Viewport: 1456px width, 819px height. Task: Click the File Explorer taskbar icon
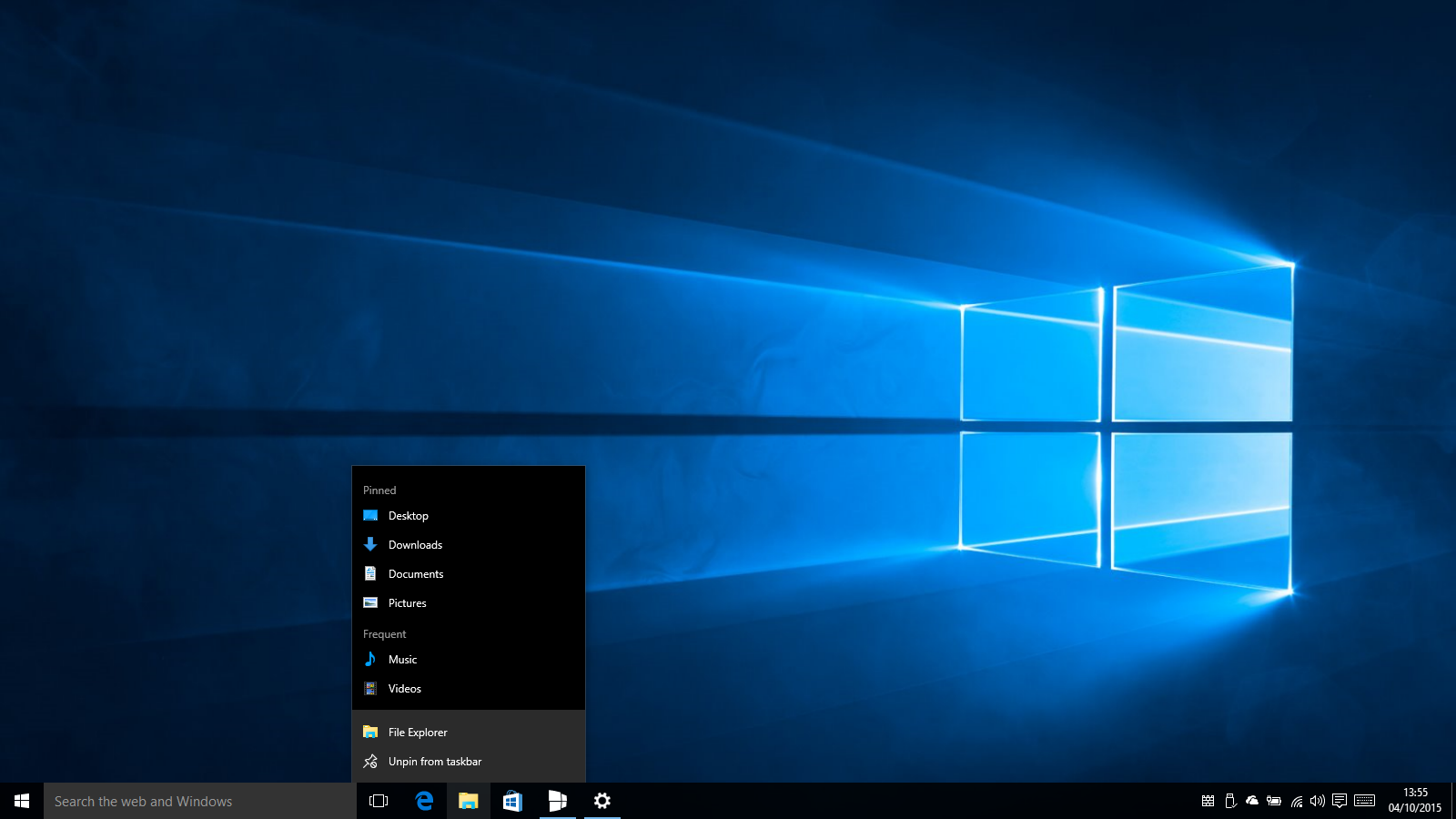point(468,801)
